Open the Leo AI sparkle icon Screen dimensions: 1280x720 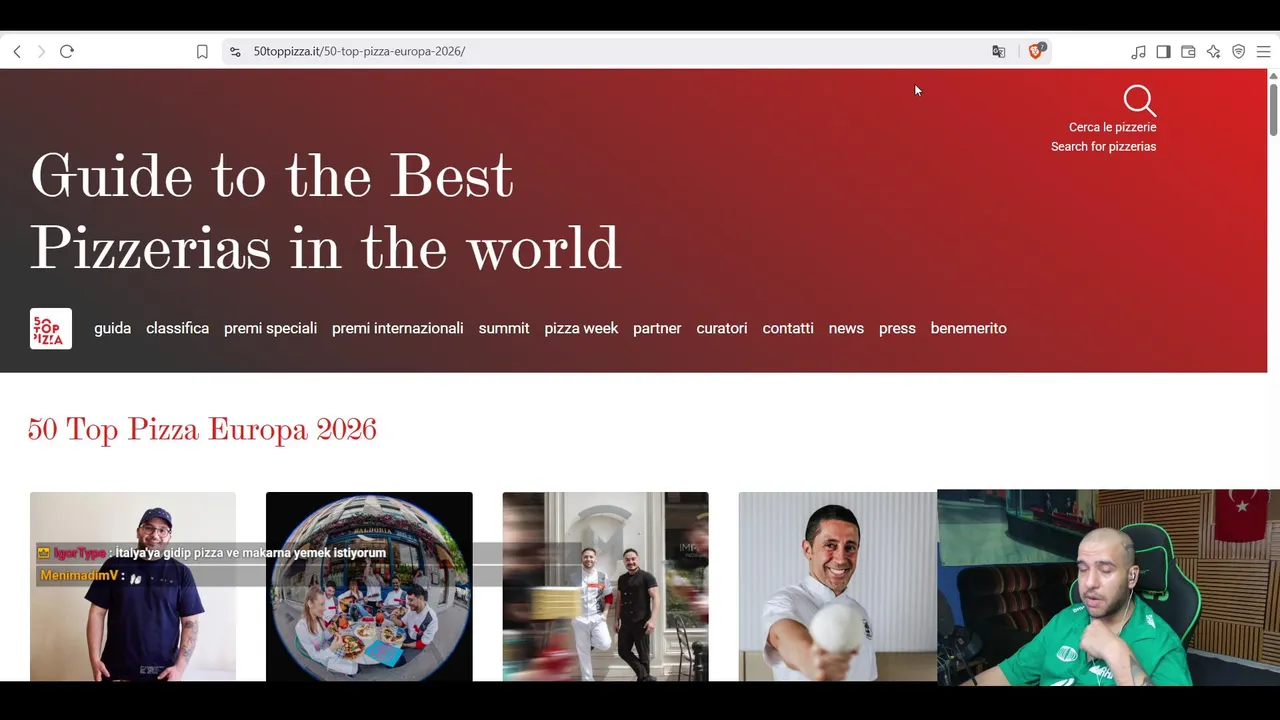pyautogui.click(x=1213, y=52)
